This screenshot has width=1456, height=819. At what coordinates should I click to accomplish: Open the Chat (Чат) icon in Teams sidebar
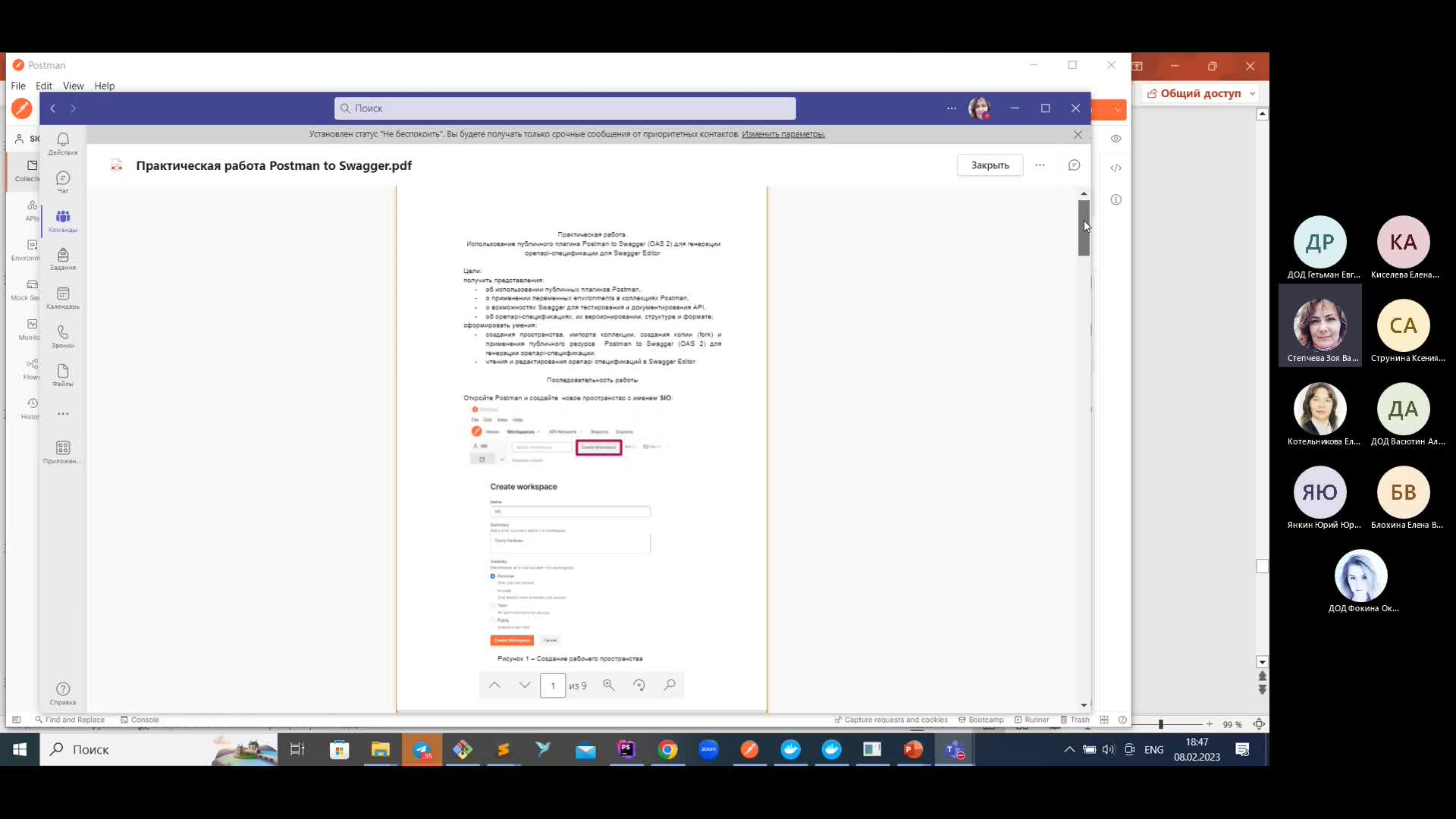click(x=63, y=182)
